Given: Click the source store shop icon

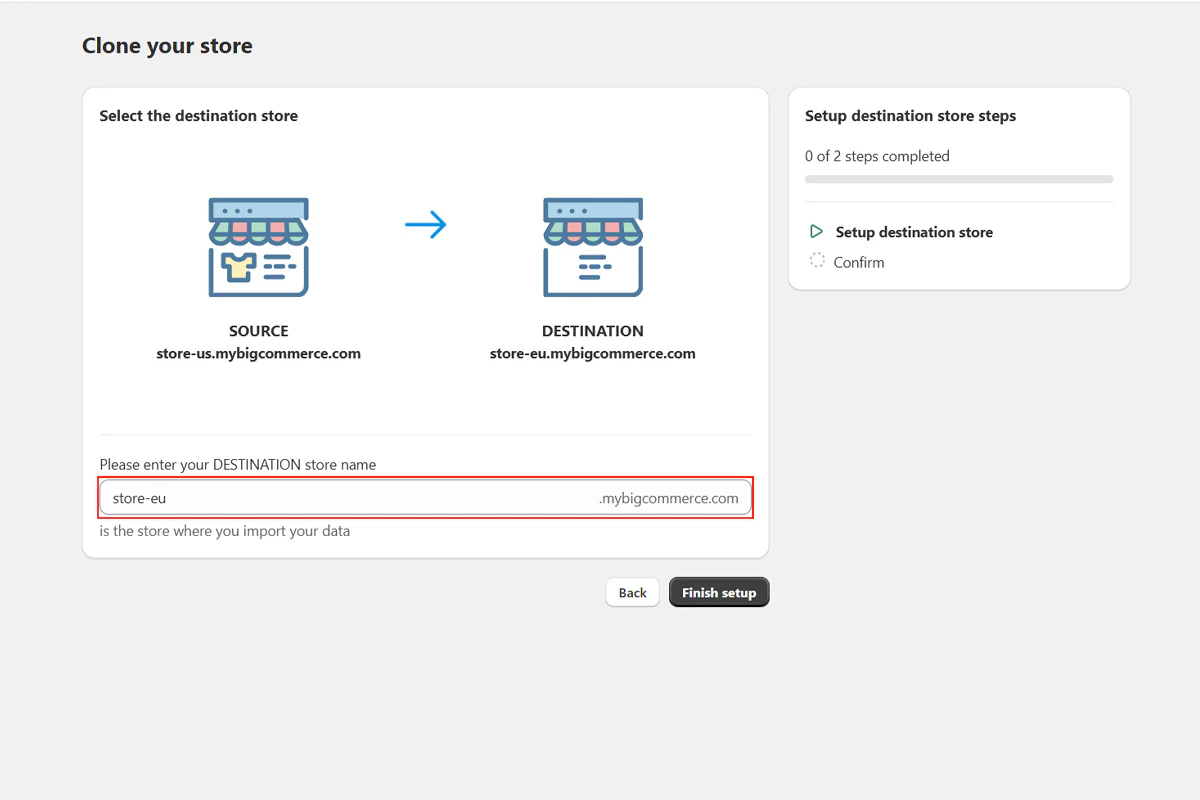Looking at the screenshot, I should click(x=258, y=247).
